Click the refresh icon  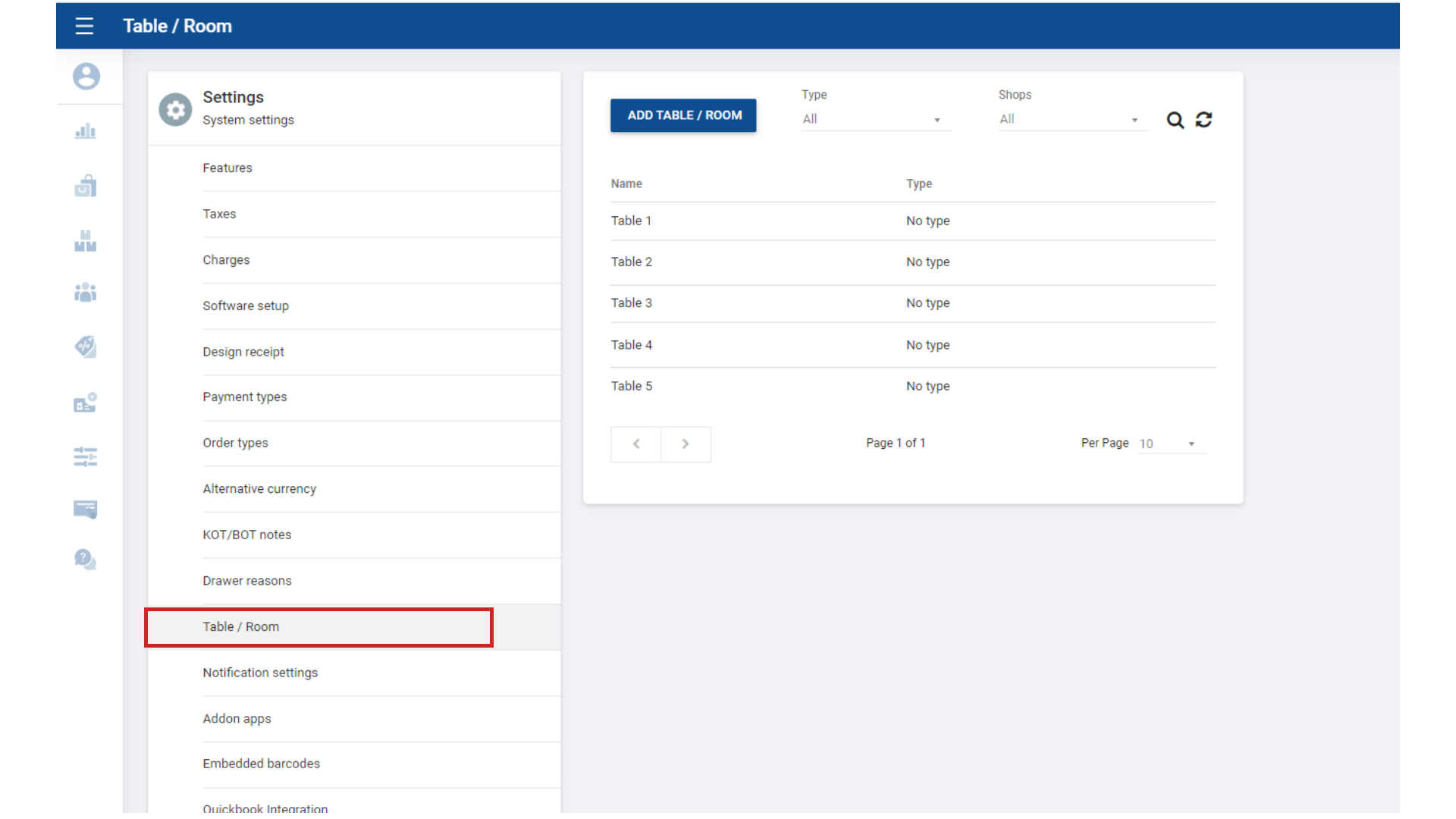1203,120
